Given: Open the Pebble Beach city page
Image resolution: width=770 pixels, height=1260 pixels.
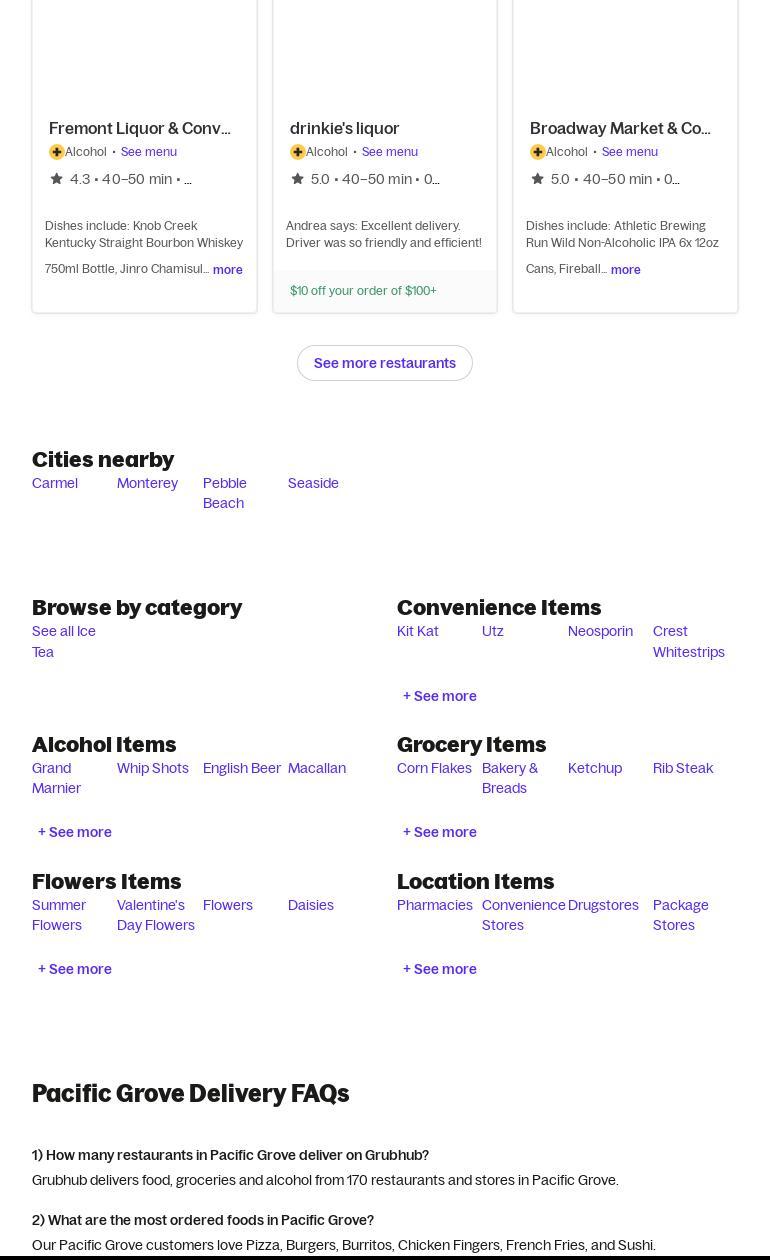Looking at the screenshot, I should 224,492.
